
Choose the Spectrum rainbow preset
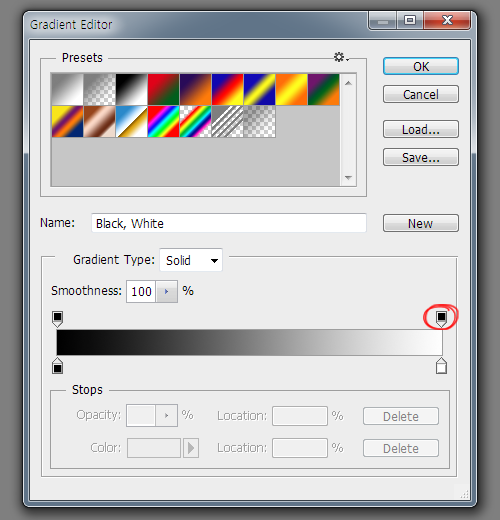click(x=163, y=121)
